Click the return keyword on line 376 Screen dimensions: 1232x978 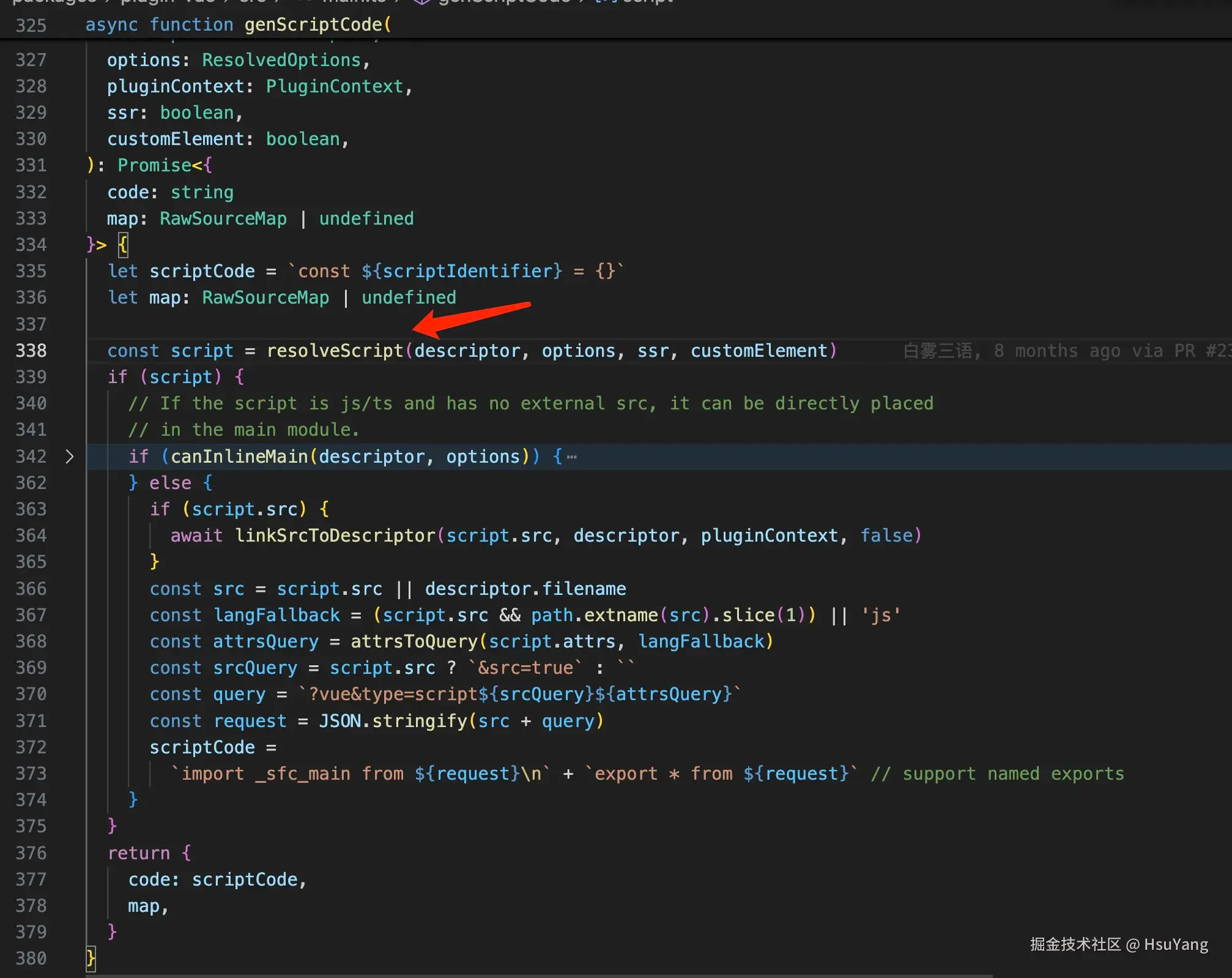coord(138,853)
